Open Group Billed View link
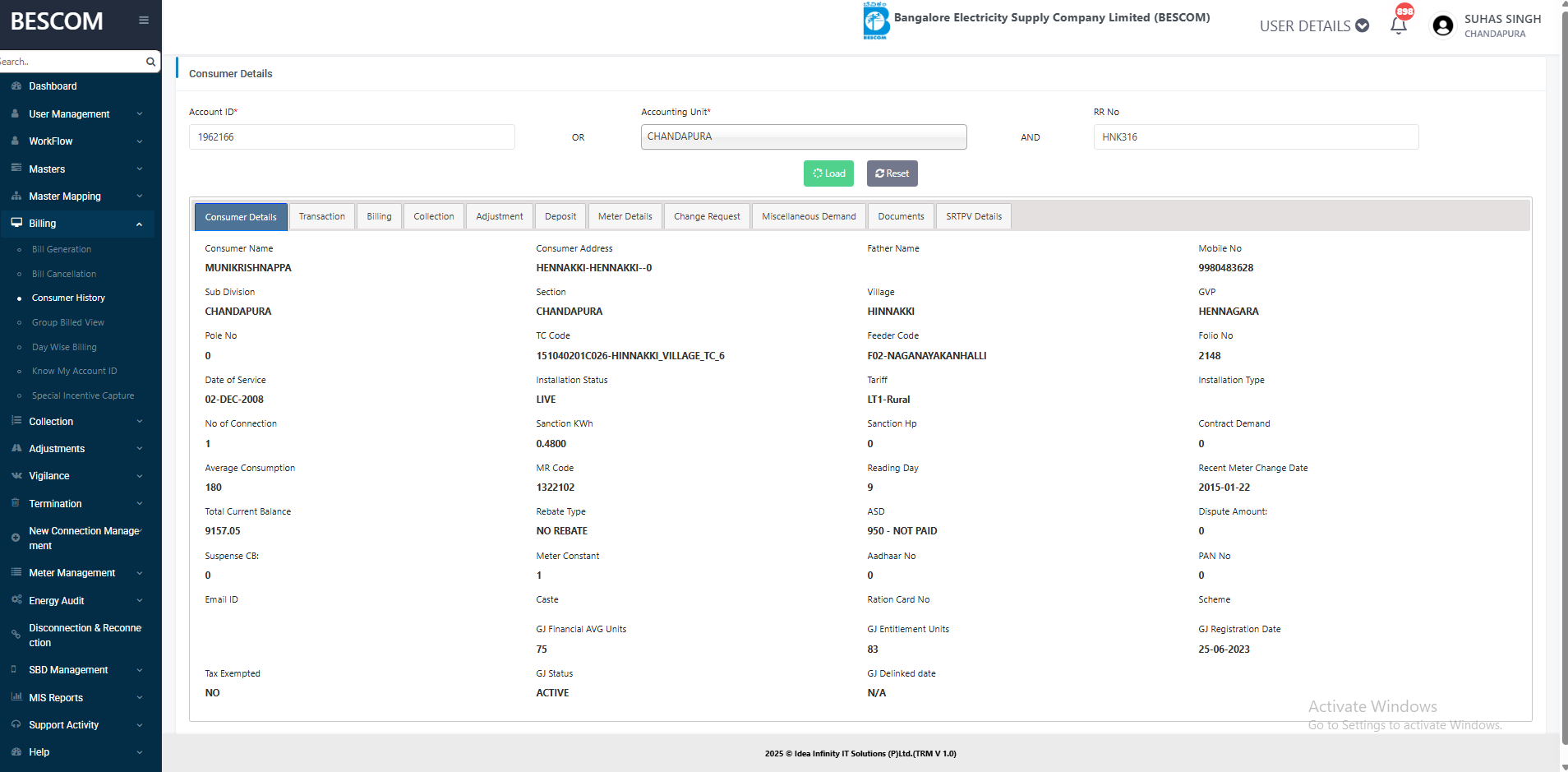Image resolution: width=1568 pixels, height=772 pixels. (68, 322)
